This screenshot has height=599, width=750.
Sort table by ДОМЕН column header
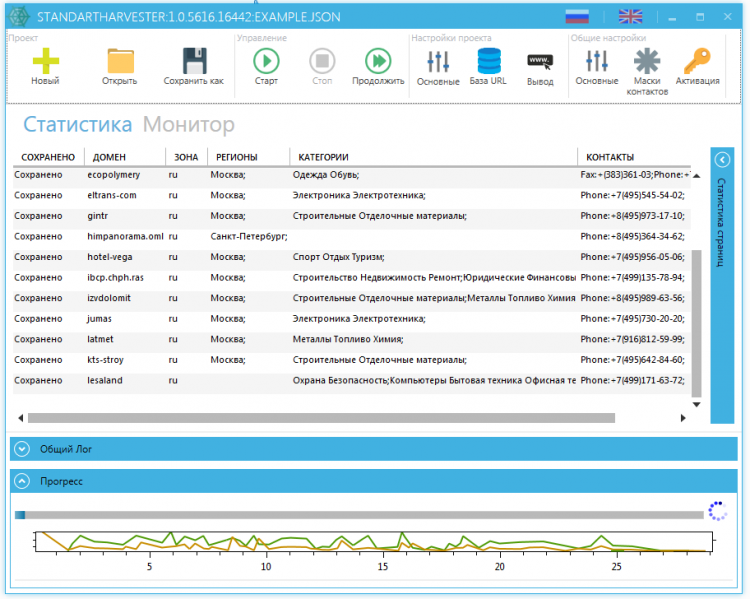pos(110,157)
